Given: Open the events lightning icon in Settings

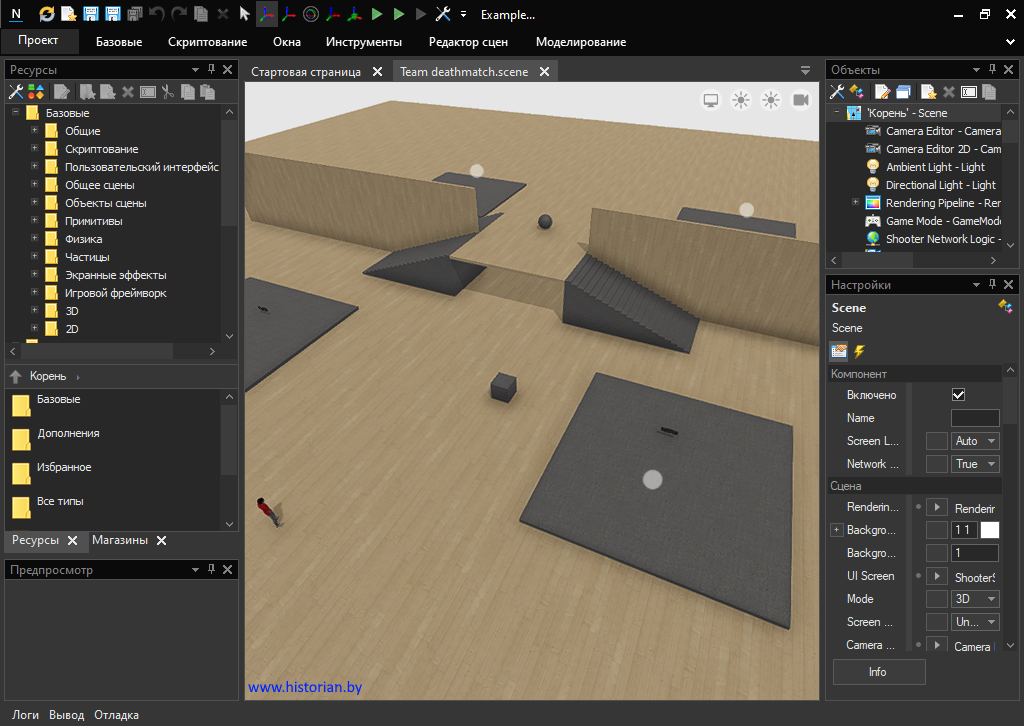Looking at the screenshot, I should click(859, 351).
